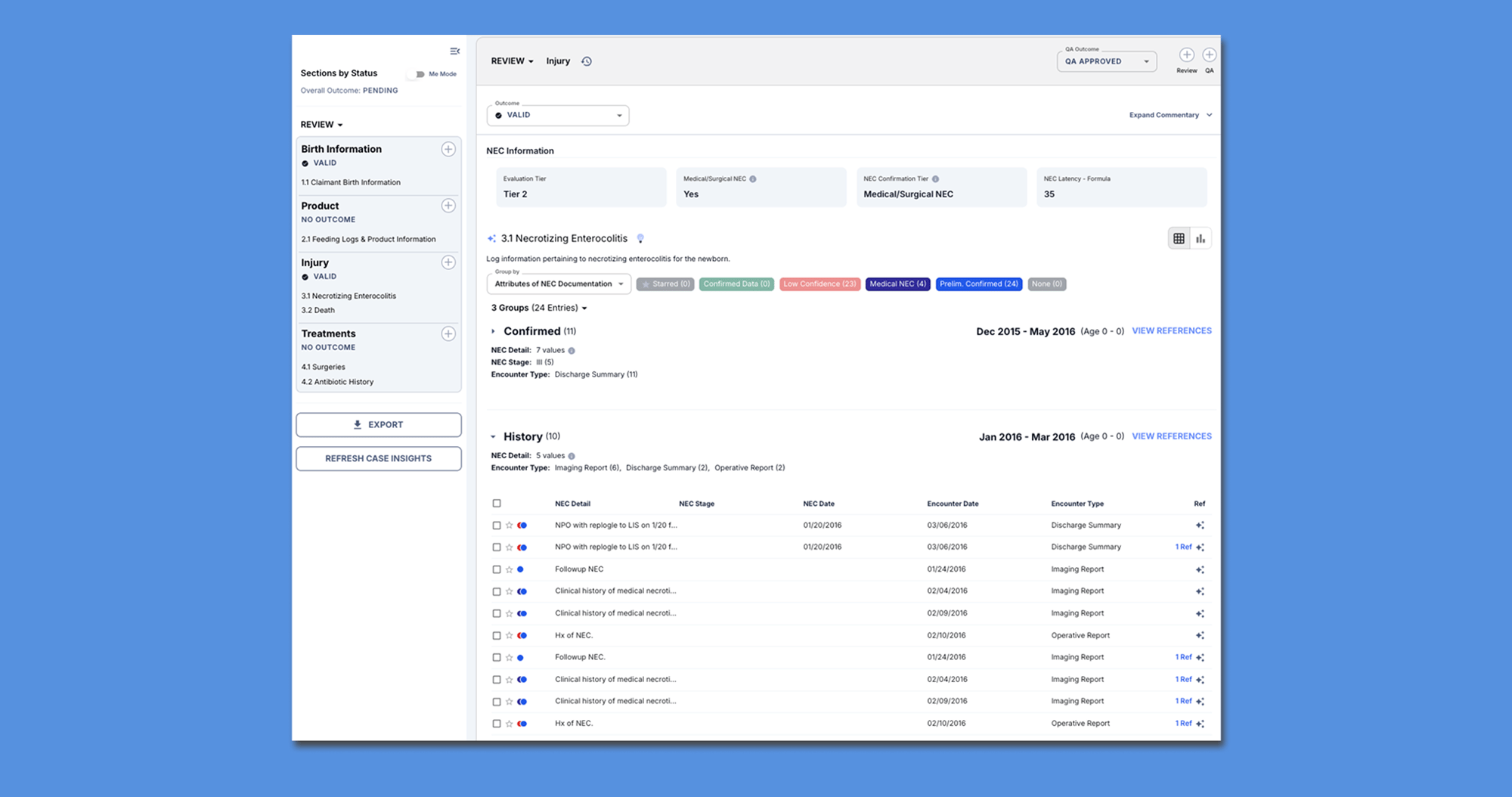1512x797 pixels.
Task: Add a QA entry with the plus icon
Action: point(1210,54)
